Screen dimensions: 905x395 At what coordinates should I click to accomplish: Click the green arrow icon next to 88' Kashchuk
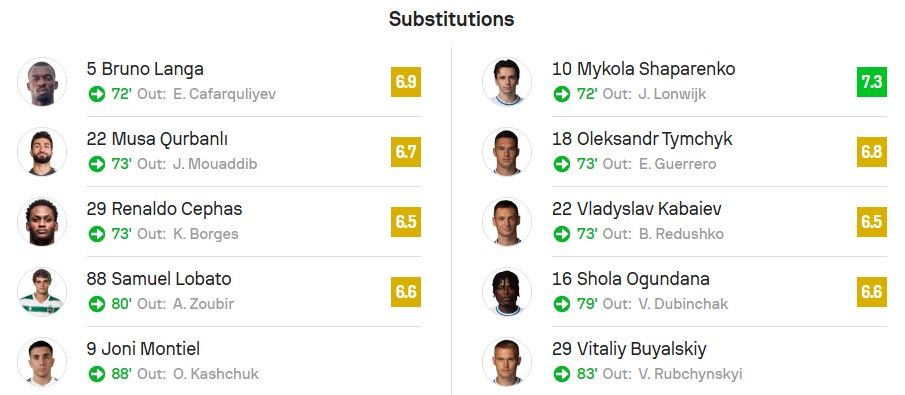point(96,374)
